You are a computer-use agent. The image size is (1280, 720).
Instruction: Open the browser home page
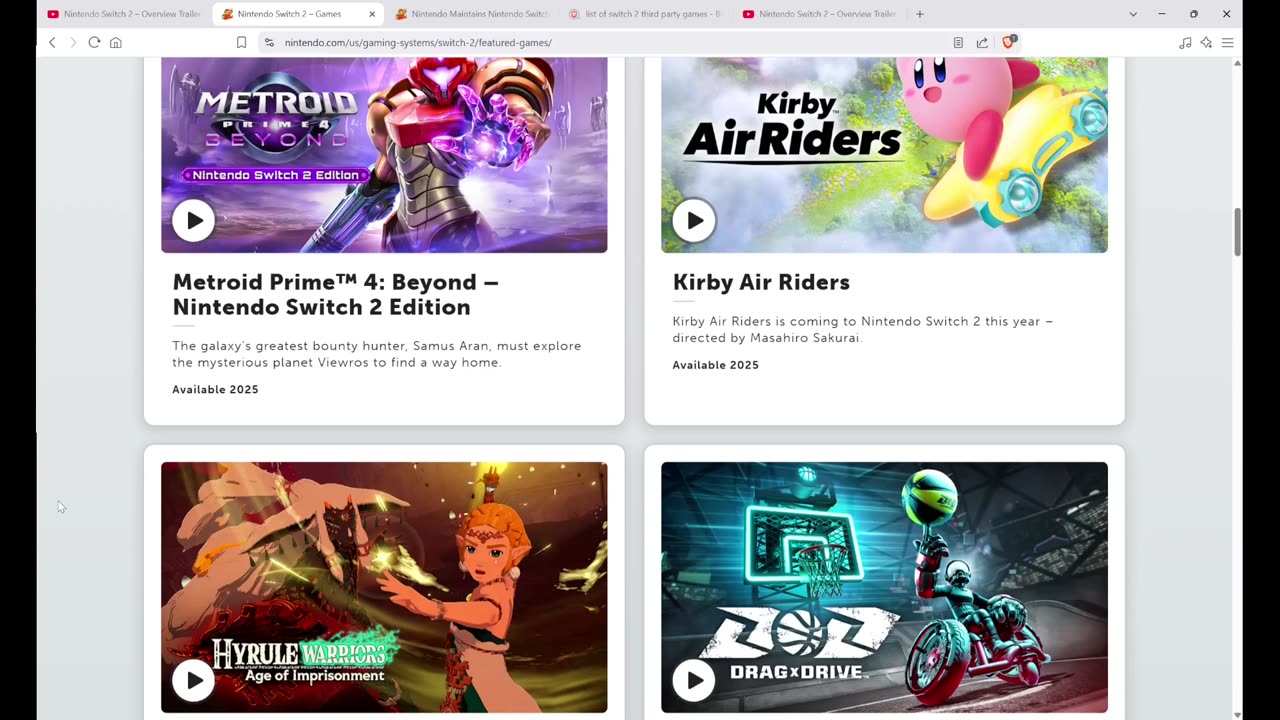click(116, 42)
